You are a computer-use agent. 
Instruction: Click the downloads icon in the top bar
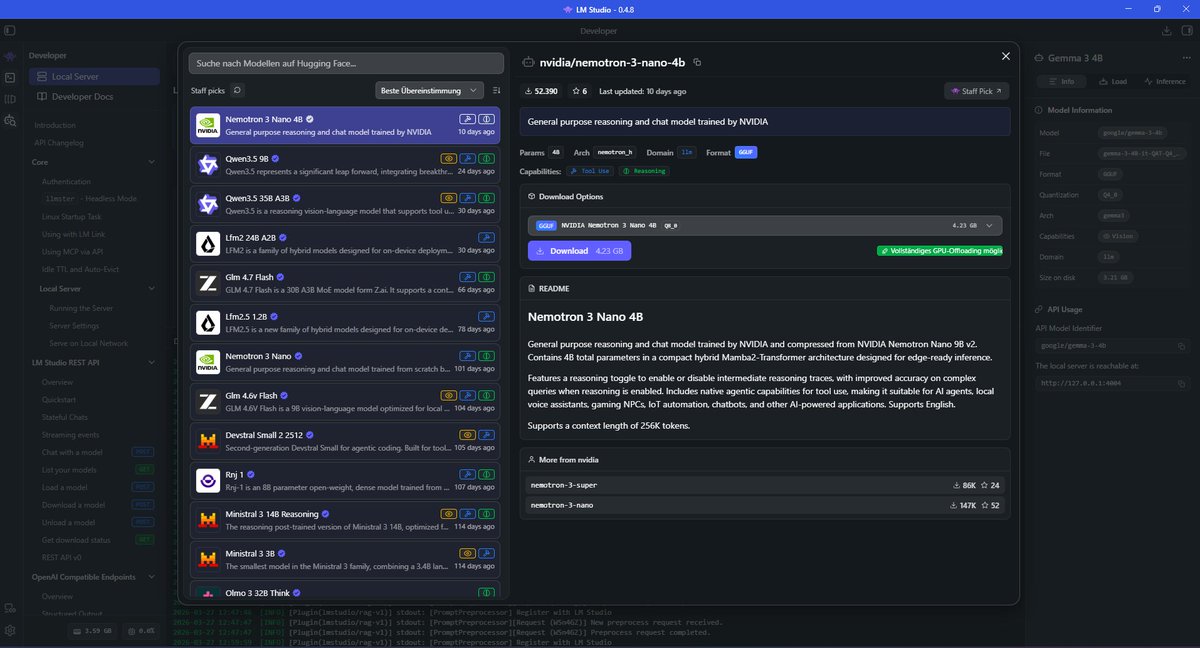click(x=1167, y=31)
